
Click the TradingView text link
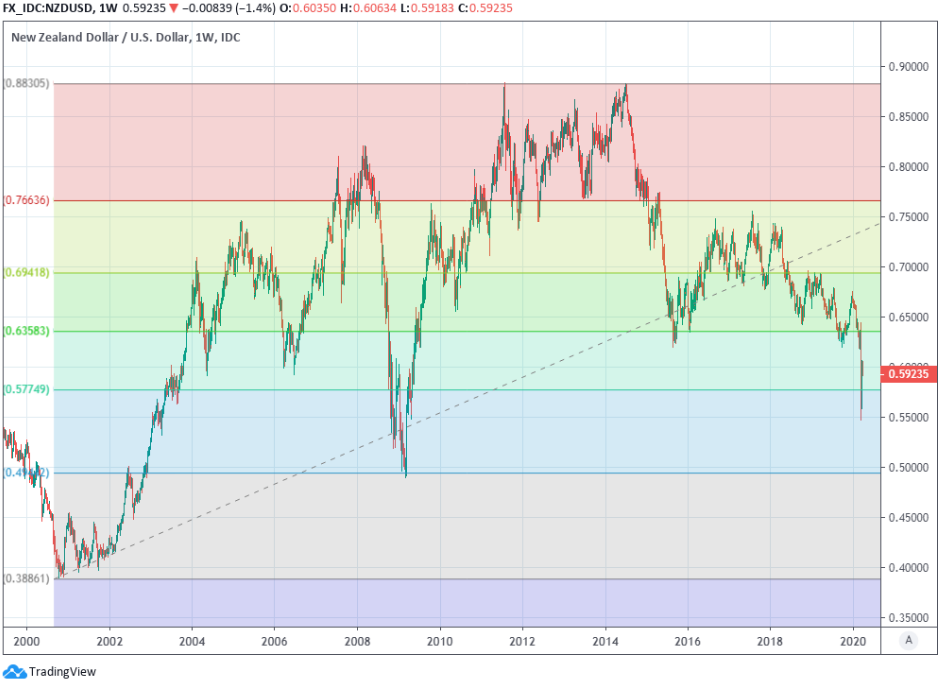pyautogui.click(x=62, y=672)
